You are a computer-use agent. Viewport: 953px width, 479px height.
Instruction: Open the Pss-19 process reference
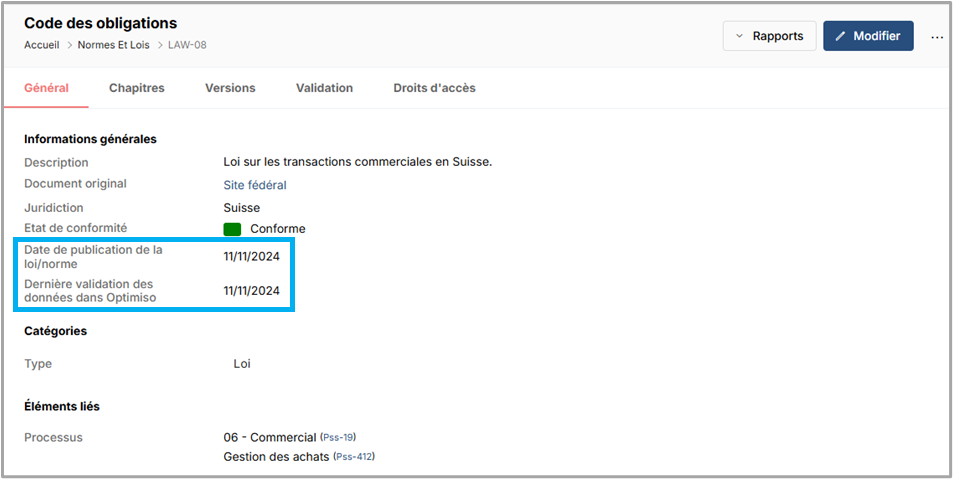[x=338, y=438]
